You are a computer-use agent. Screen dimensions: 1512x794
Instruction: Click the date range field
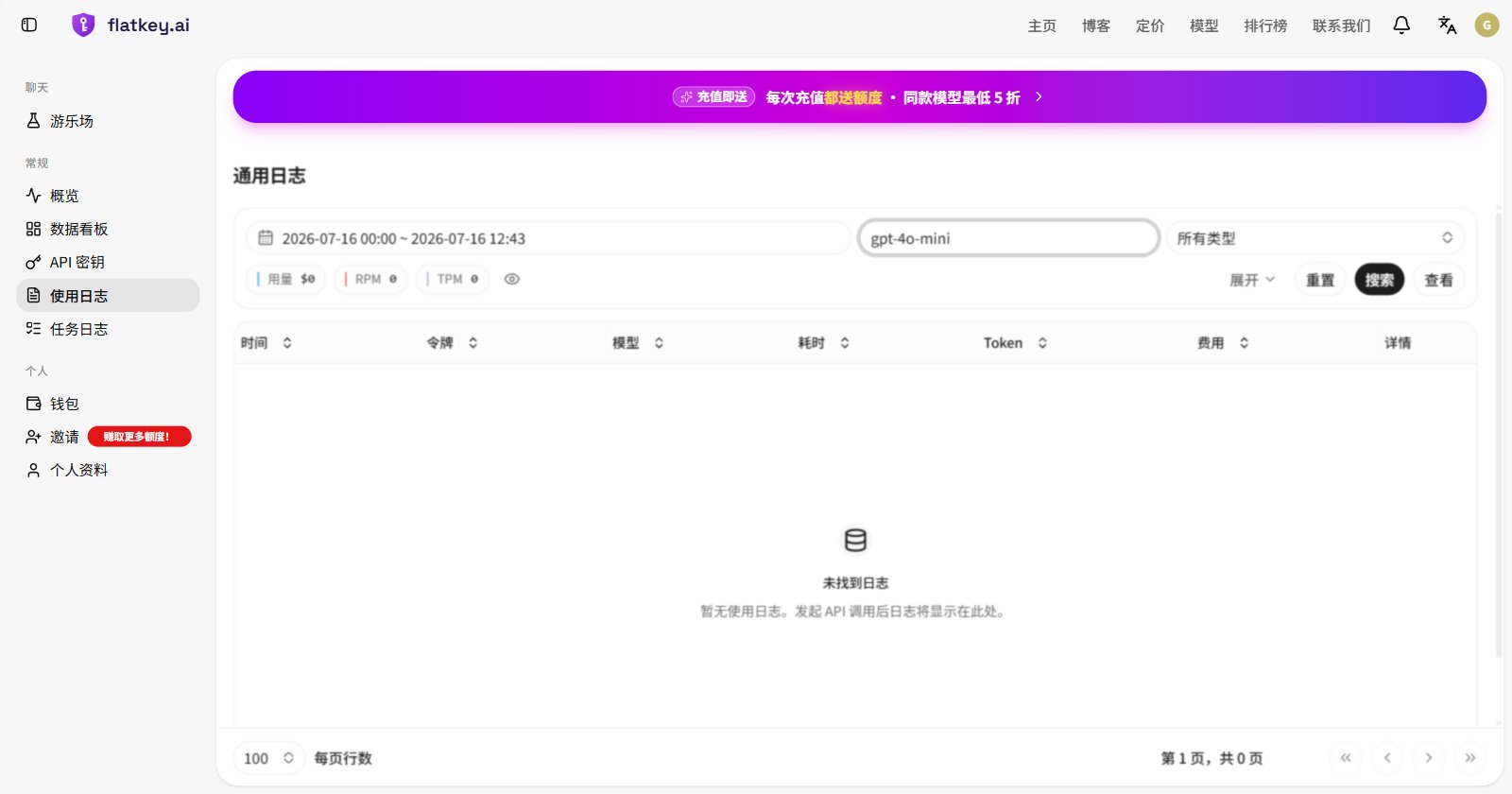(x=548, y=238)
